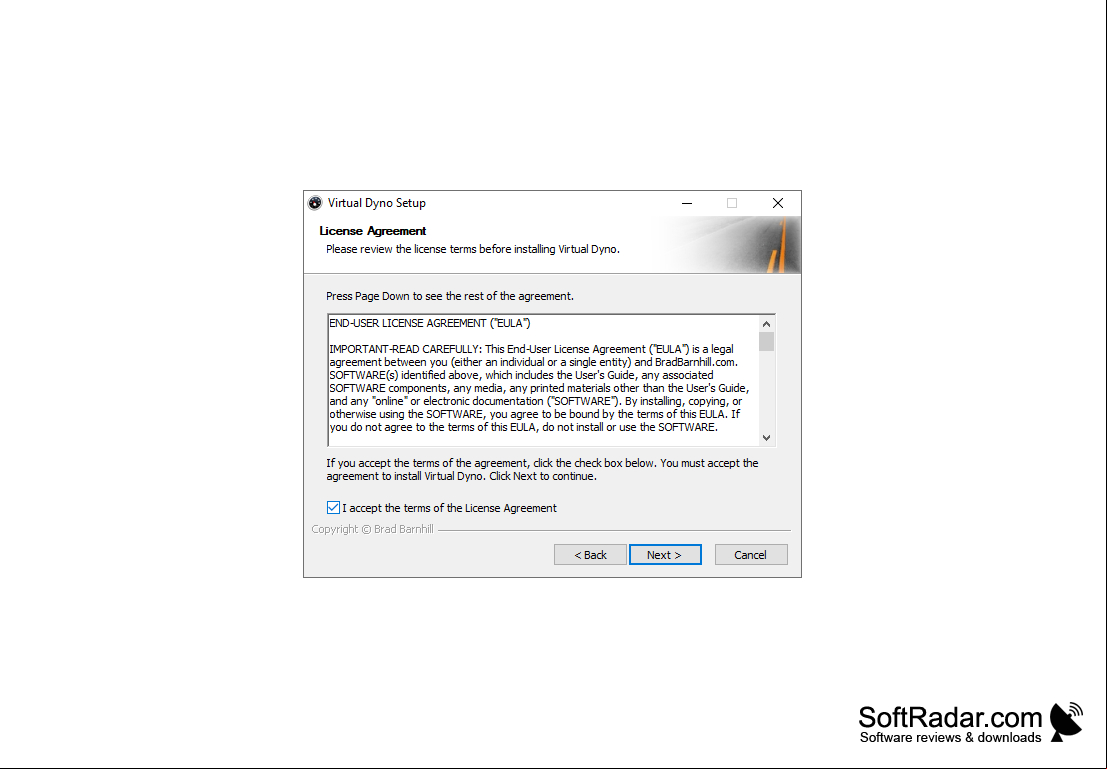Cancel the Virtual Dyno installation
The image size is (1107, 769).
pyautogui.click(x=750, y=555)
